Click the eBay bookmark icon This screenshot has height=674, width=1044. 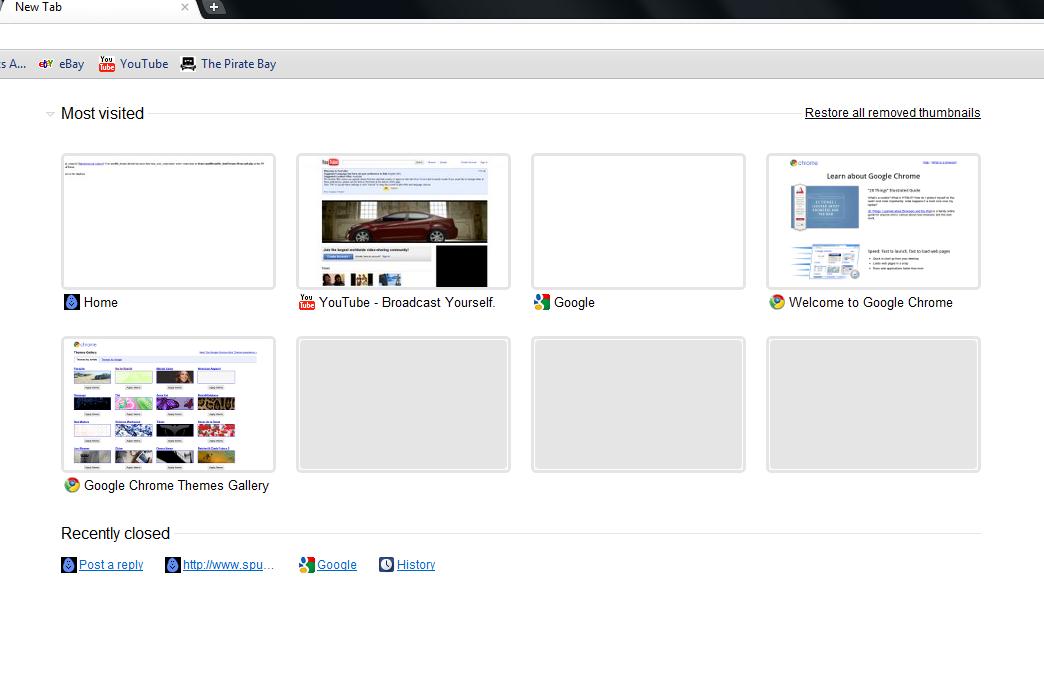(x=46, y=64)
